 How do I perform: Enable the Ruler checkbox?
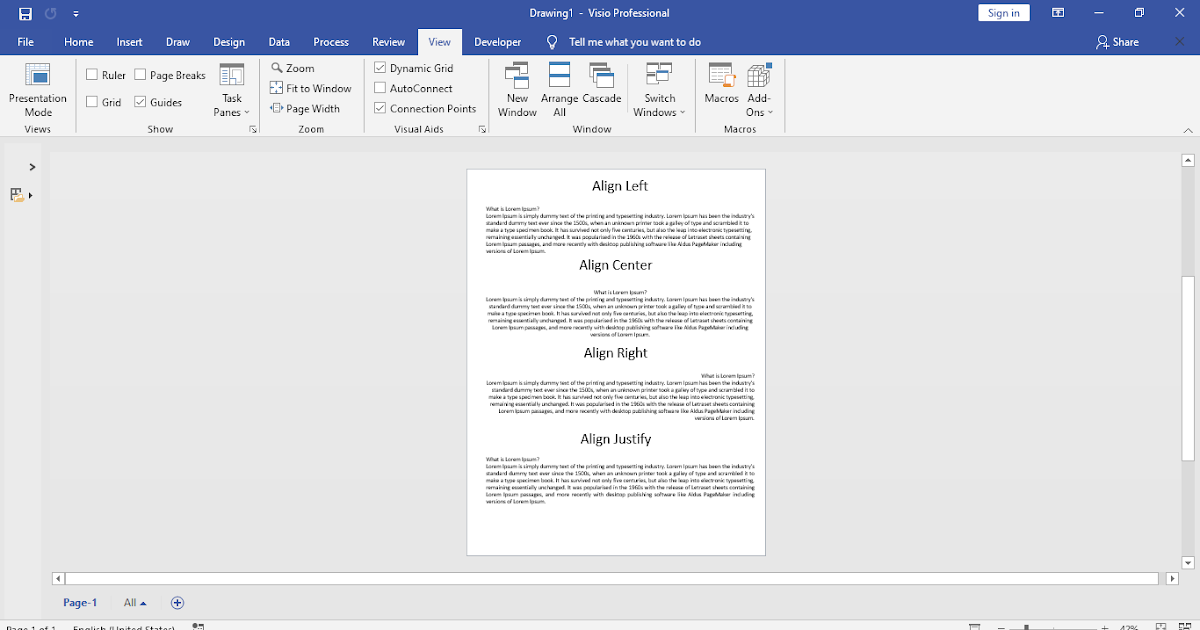(90, 74)
